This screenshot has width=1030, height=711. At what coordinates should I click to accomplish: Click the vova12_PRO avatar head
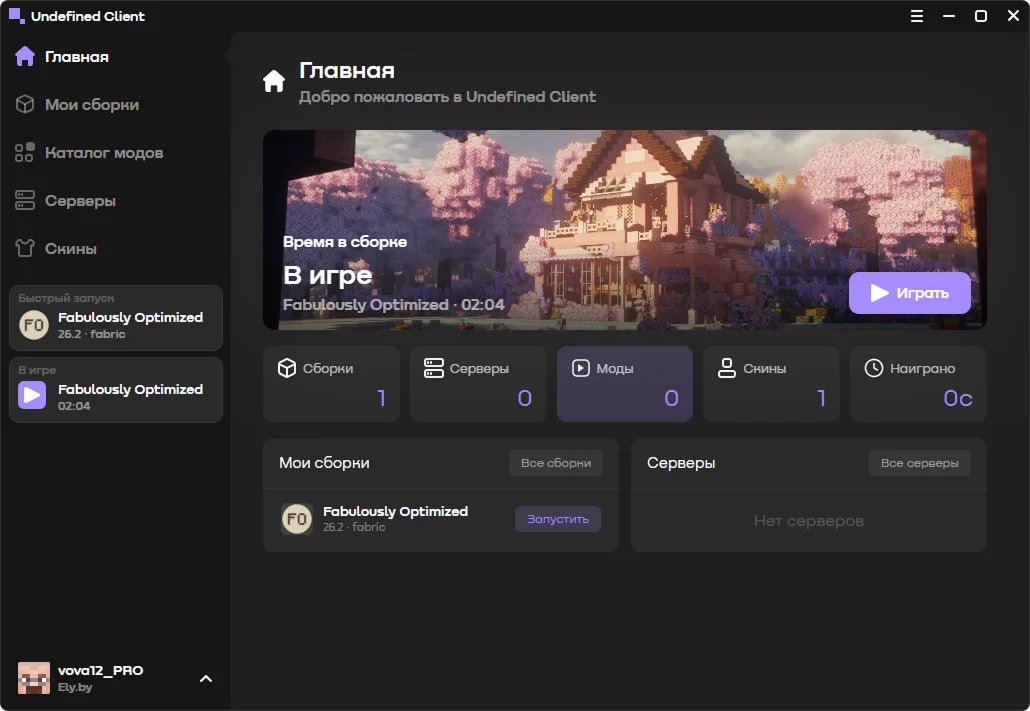coord(34,678)
